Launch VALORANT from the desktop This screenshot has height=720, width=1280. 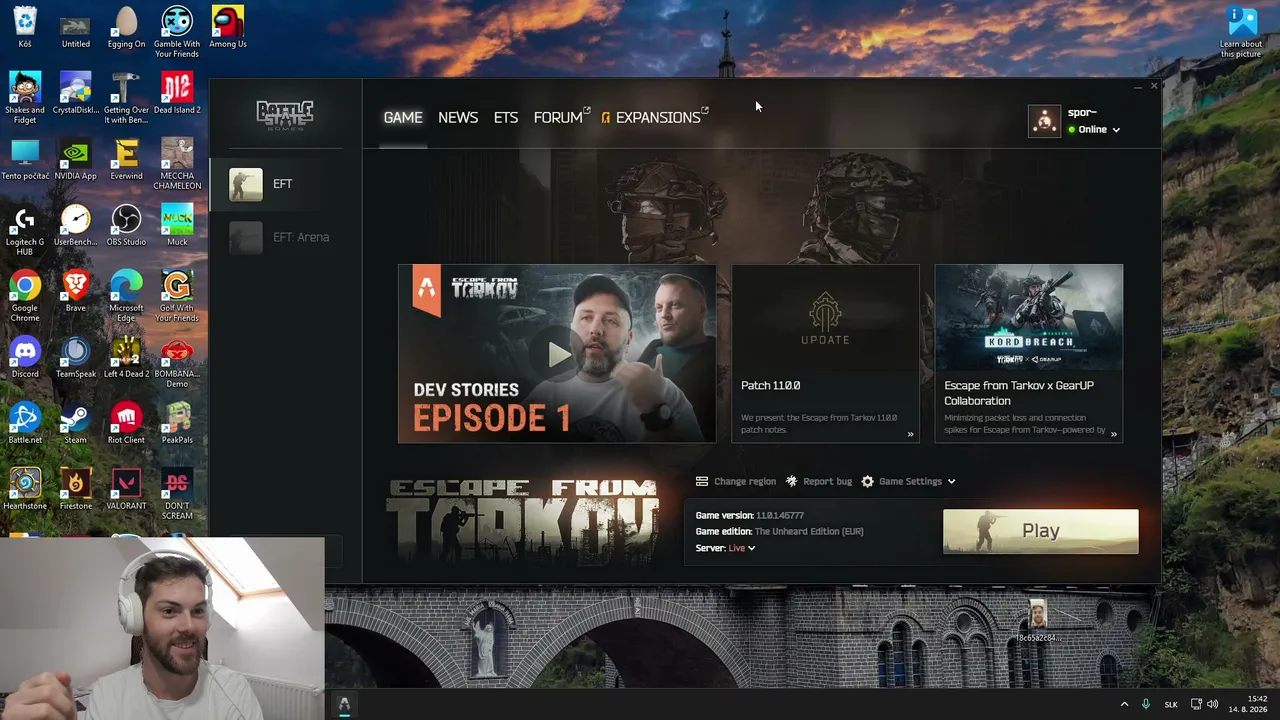tap(126, 490)
